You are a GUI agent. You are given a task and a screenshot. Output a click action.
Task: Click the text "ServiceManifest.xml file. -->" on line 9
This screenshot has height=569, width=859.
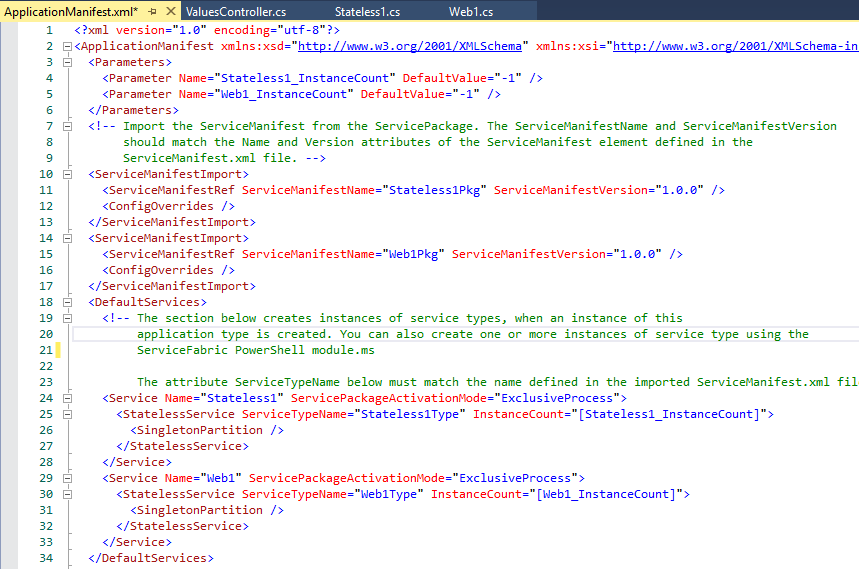tap(224, 158)
